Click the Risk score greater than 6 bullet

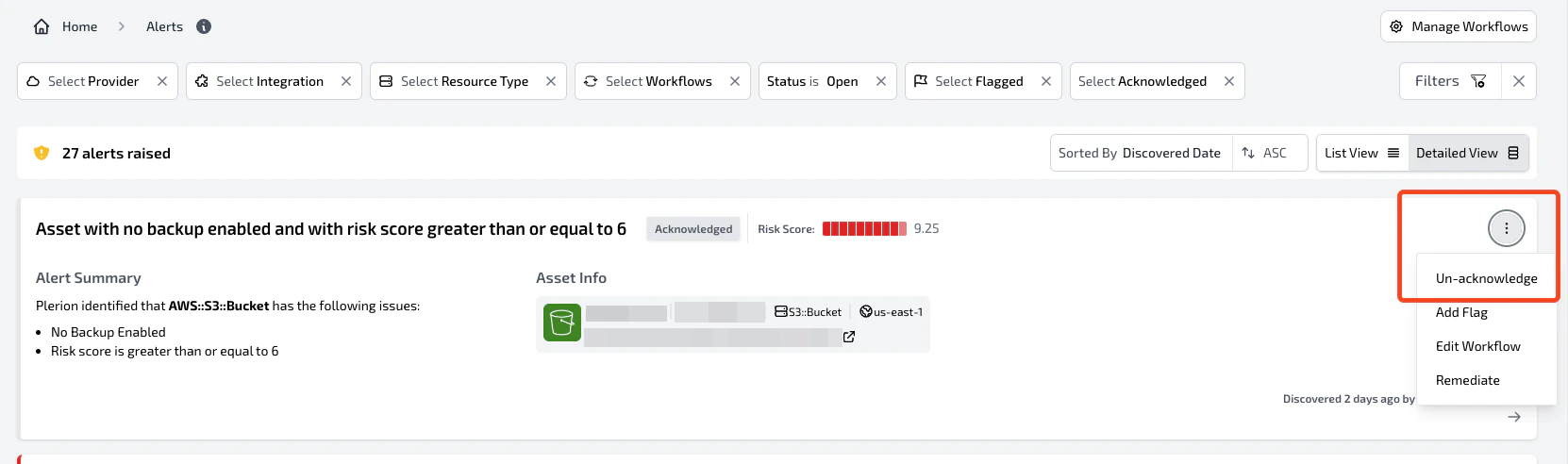(x=165, y=351)
